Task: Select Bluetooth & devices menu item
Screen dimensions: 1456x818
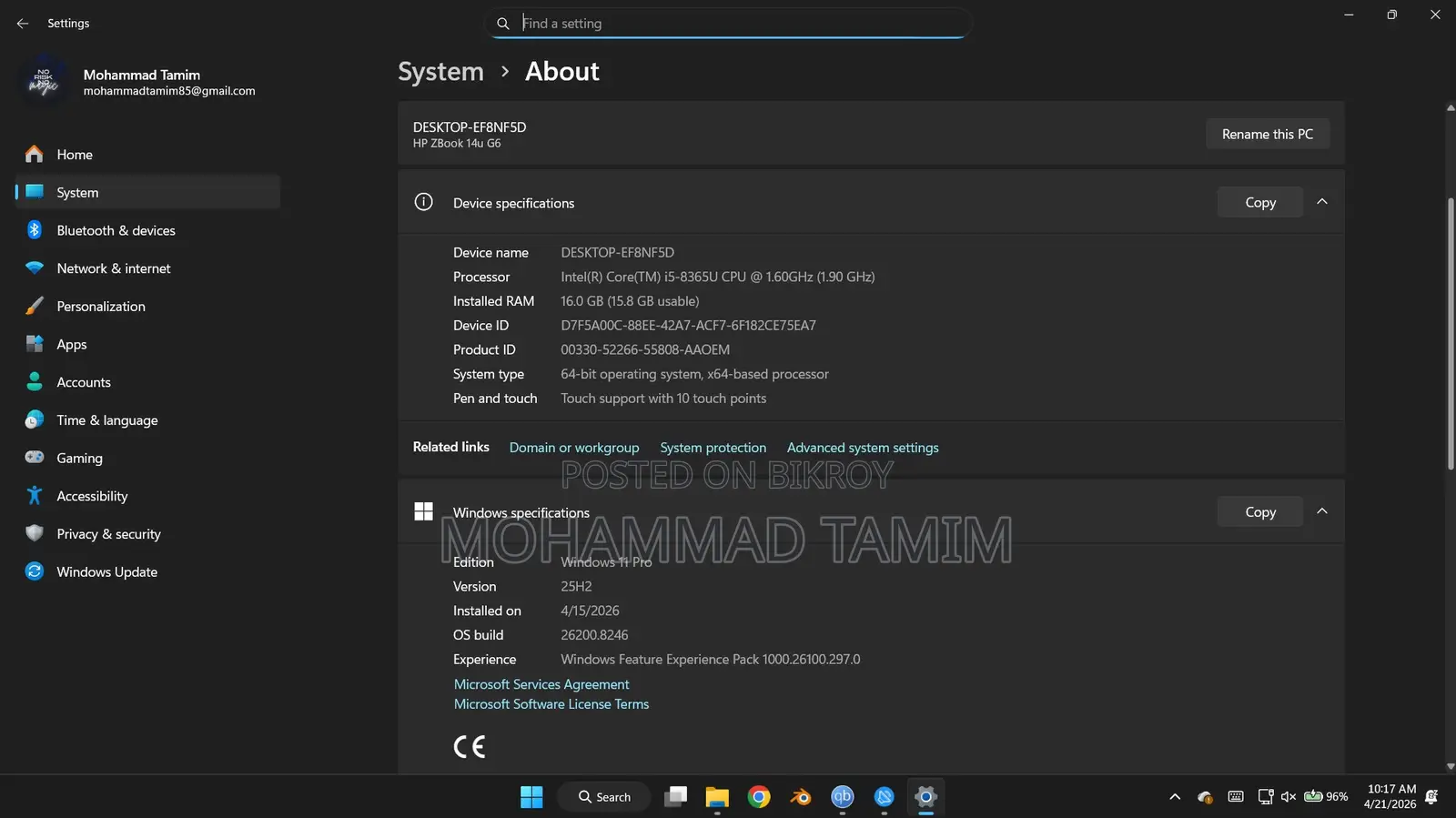Action: click(147, 230)
